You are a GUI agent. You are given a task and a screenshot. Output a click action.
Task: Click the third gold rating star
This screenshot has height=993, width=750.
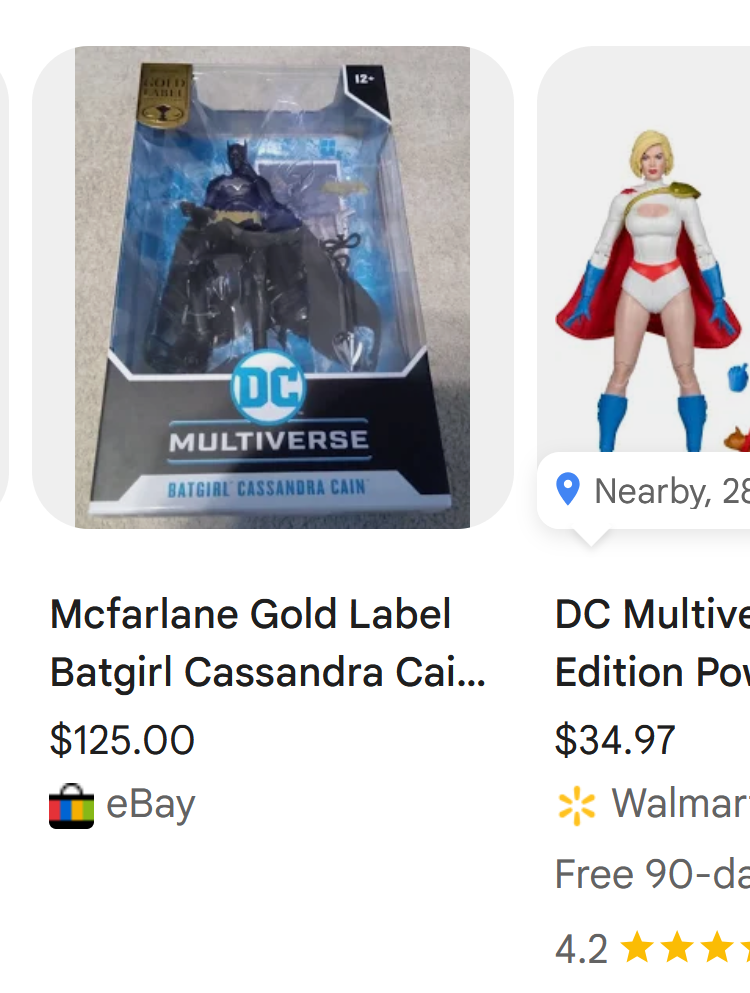pyautogui.click(x=716, y=947)
